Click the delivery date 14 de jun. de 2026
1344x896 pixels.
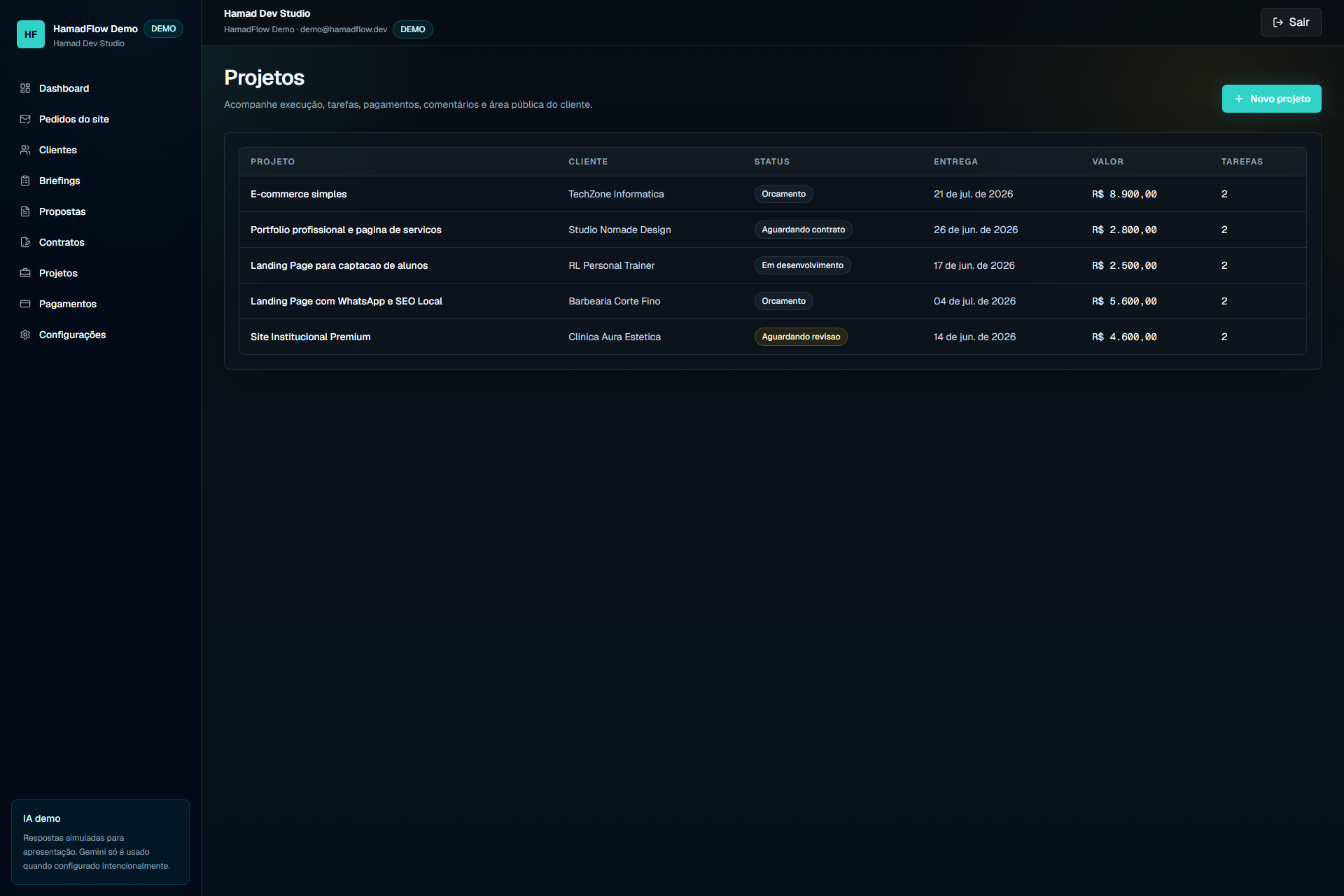[x=974, y=337]
